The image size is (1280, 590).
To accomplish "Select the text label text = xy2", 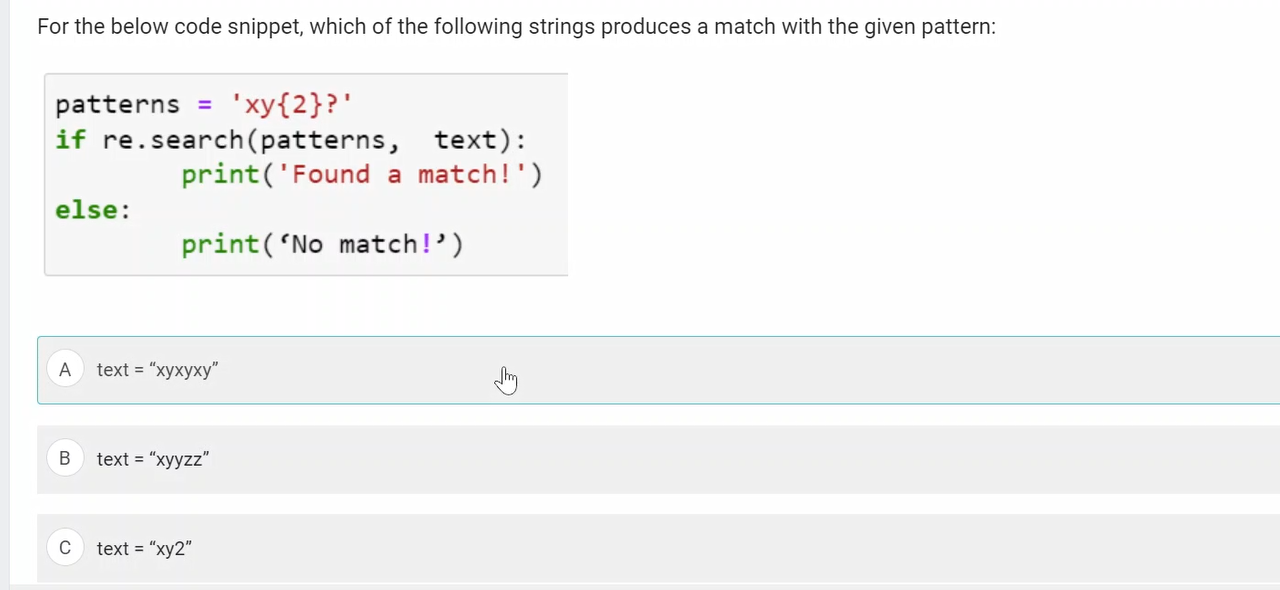I will pyautogui.click(x=143, y=548).
